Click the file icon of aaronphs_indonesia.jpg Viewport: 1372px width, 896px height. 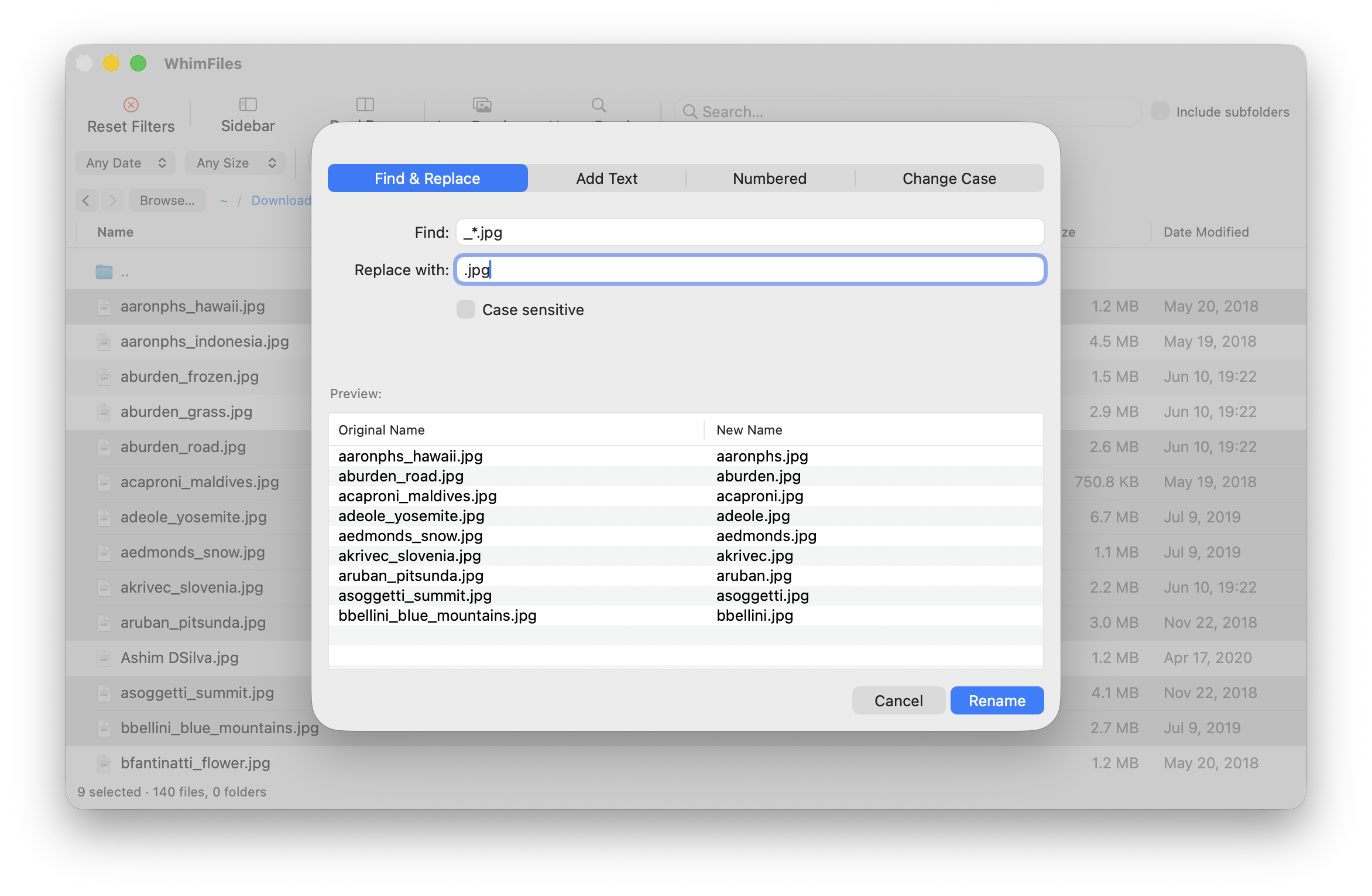[104, 341]
